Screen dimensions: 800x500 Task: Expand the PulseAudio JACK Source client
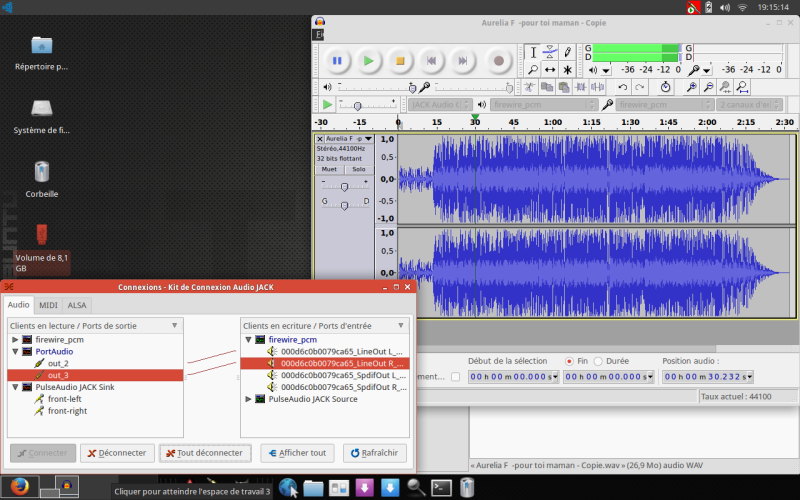pos(249,399)
